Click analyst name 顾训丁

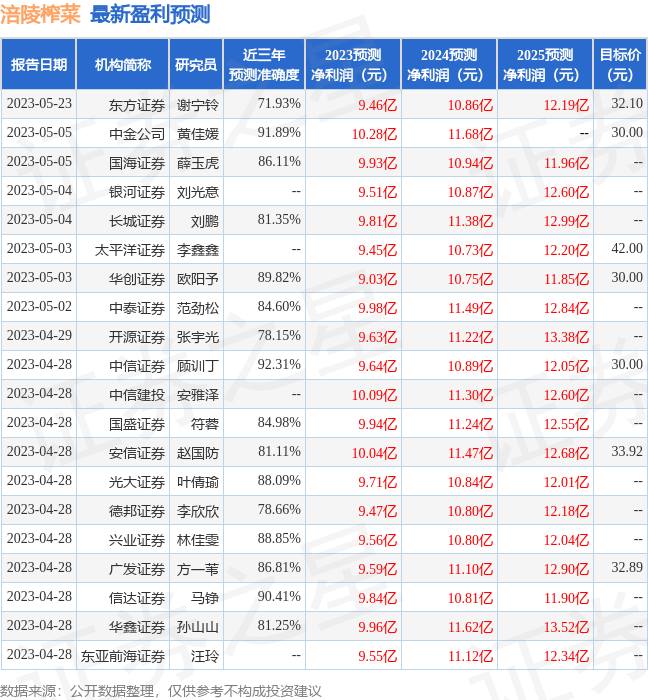point(198,366)
